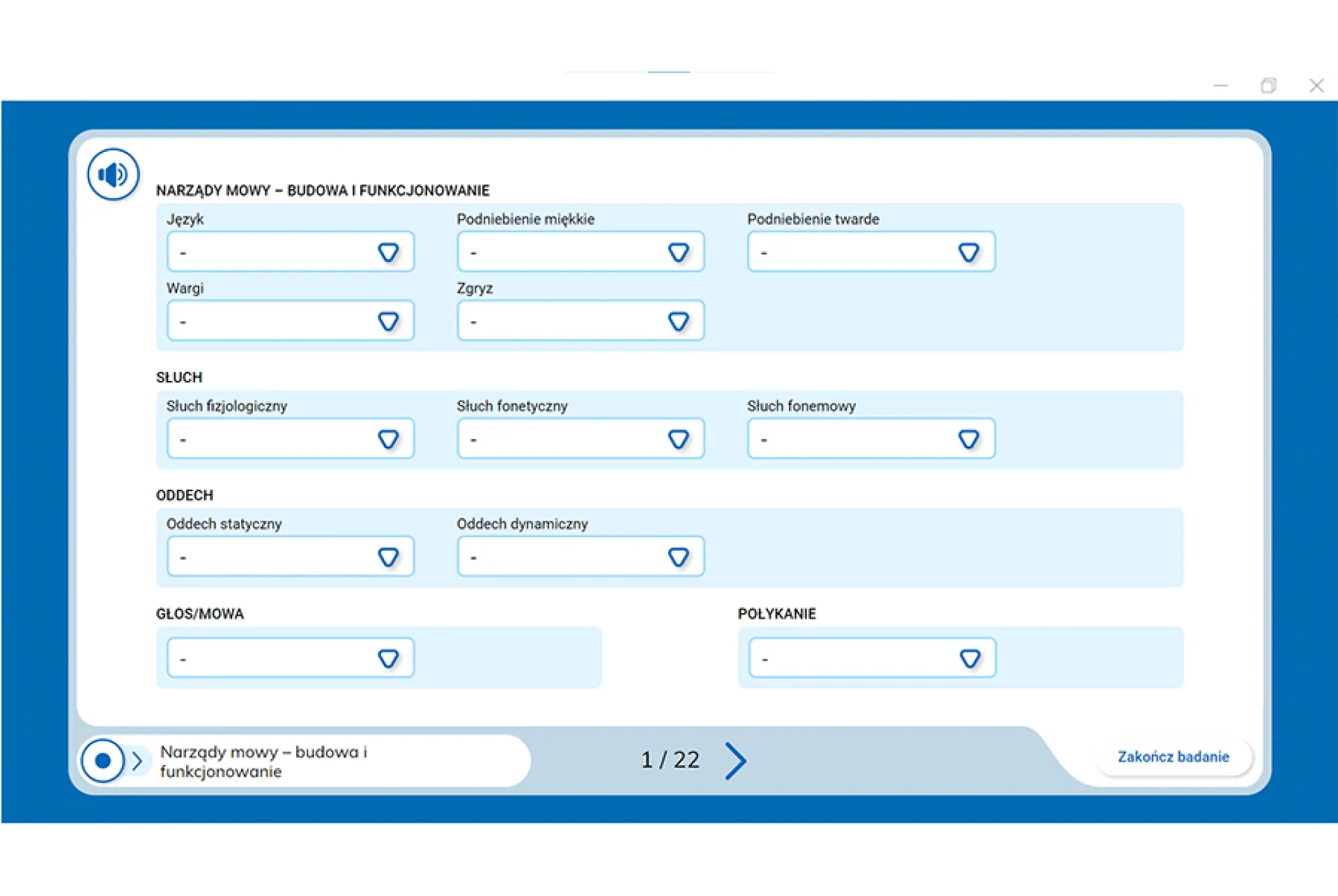Open the Język dropdown
The width and height of the screenshot is (1338, 896).
pos(291,252)
